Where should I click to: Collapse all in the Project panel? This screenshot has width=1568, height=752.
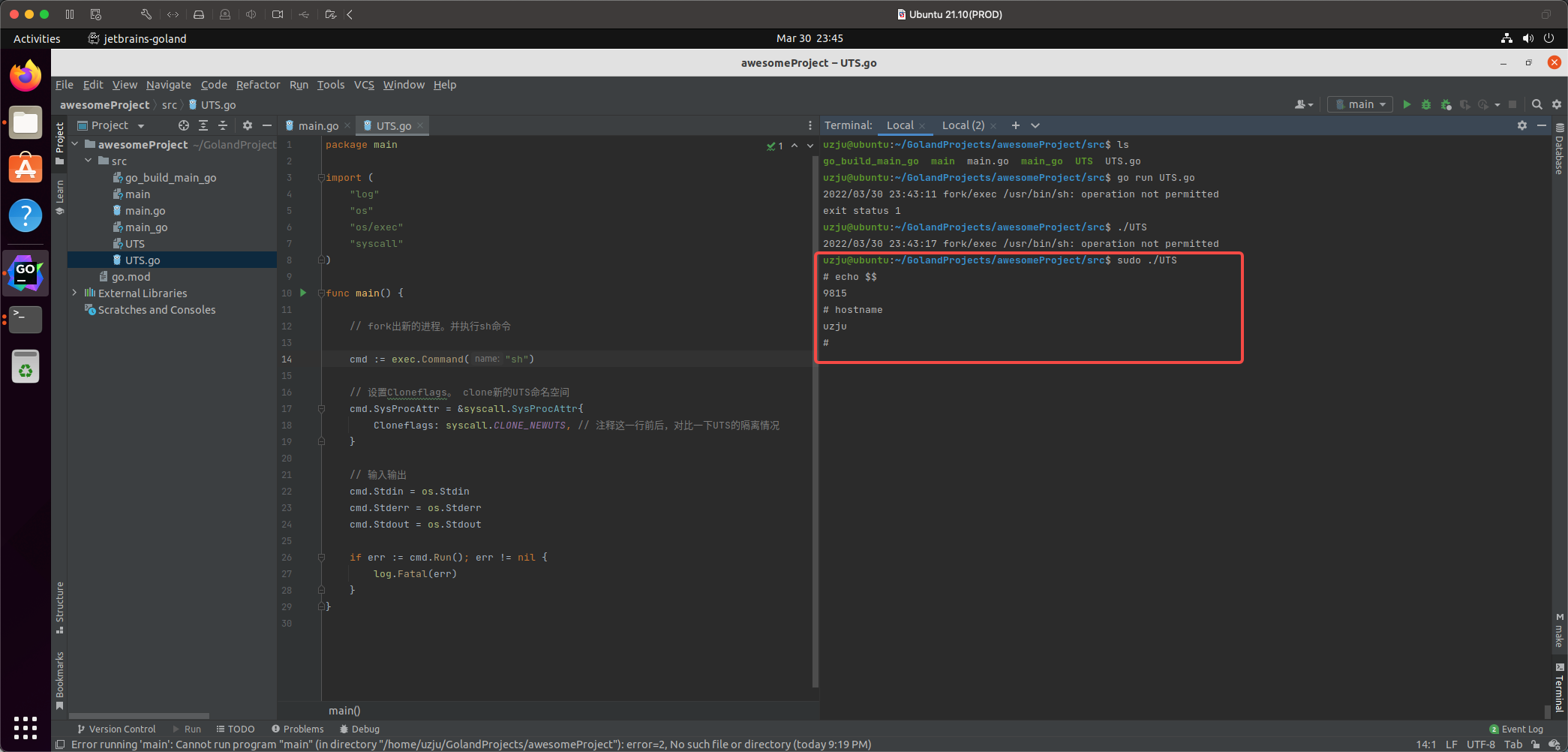[223, 125]
